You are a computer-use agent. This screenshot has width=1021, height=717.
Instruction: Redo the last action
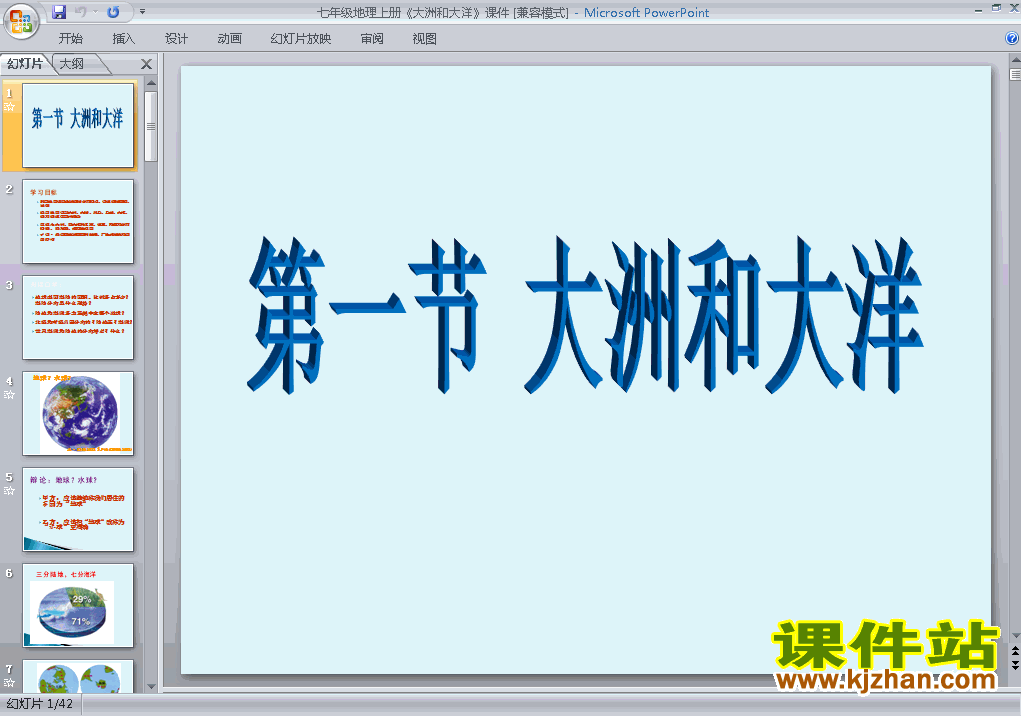pos(113,12)
